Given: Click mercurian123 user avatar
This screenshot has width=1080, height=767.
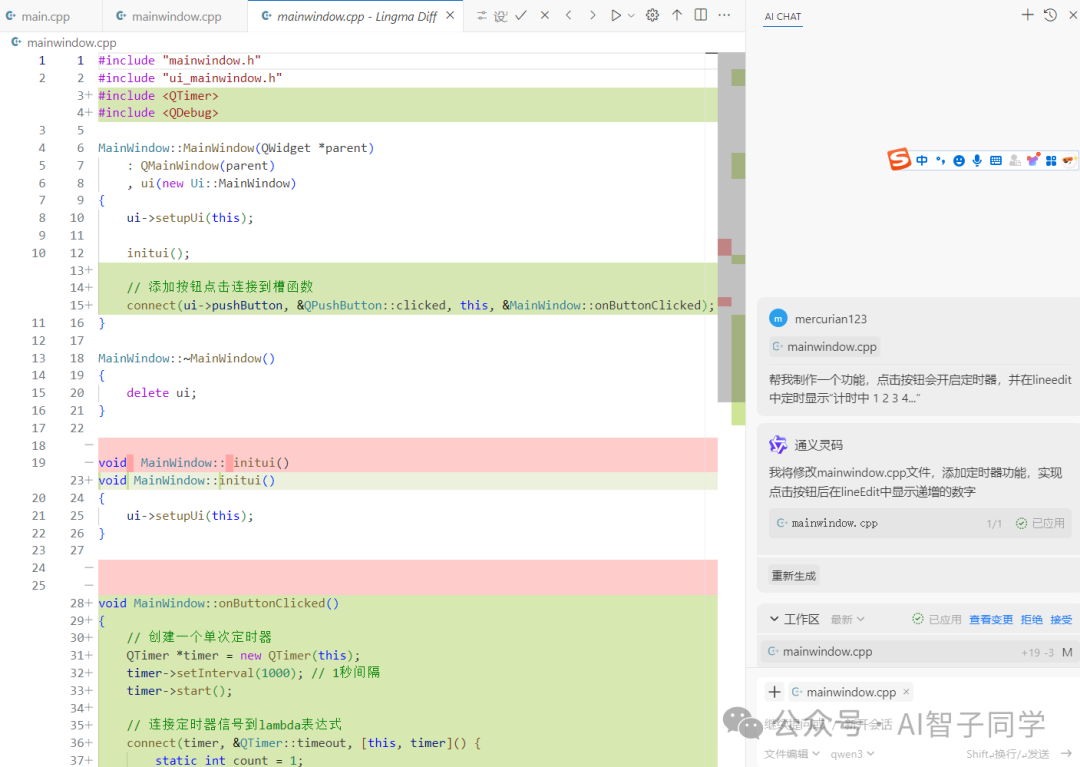Looking at the screenshot, I should 778,318.
